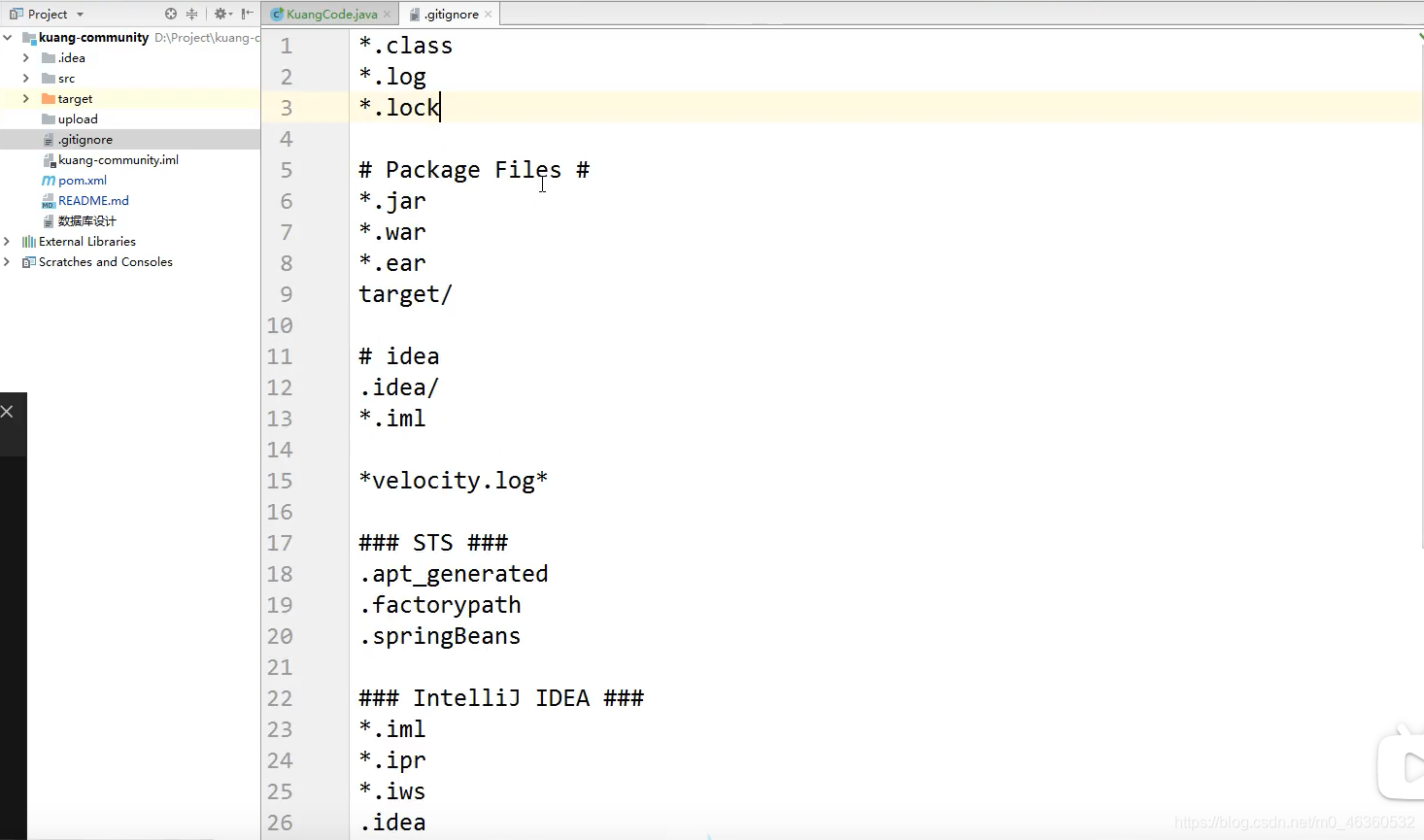
Task: Click gutter line number 10
Action: [x=280, y=325]
